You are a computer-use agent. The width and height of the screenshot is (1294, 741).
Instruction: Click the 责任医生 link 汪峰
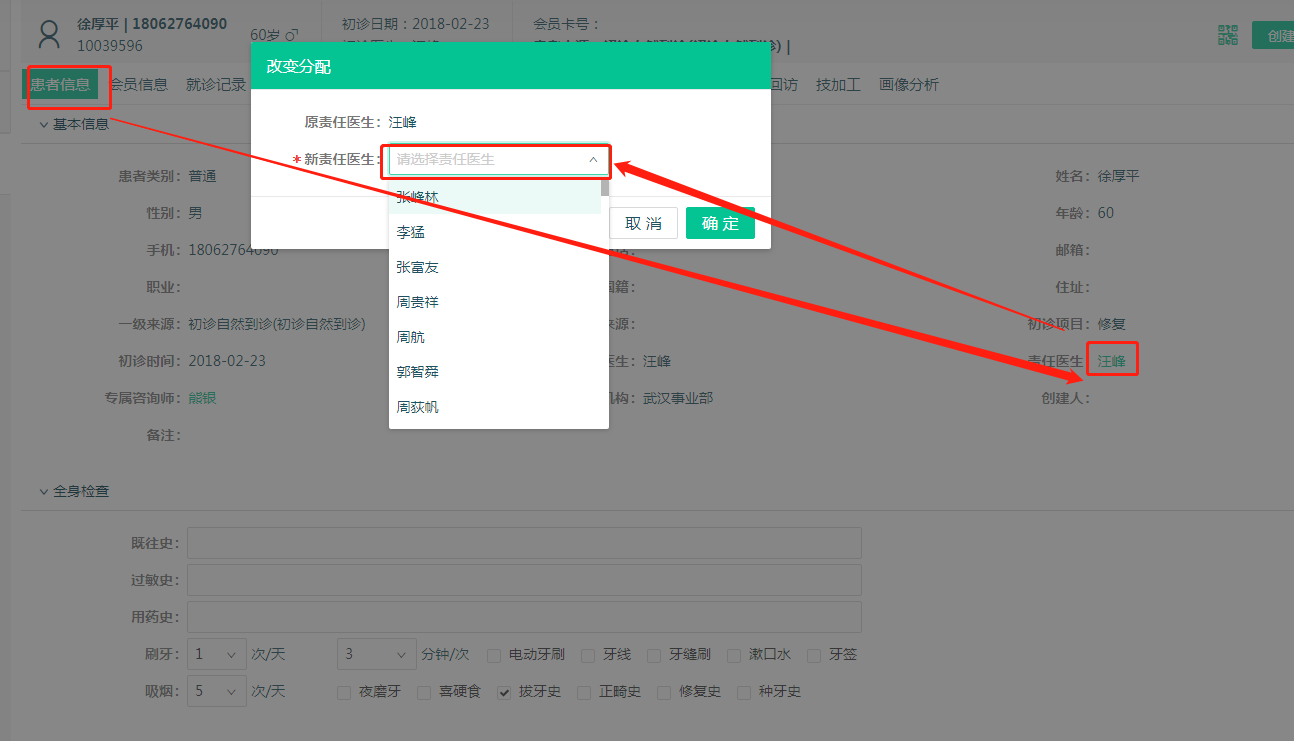(x=1111, y=361)
